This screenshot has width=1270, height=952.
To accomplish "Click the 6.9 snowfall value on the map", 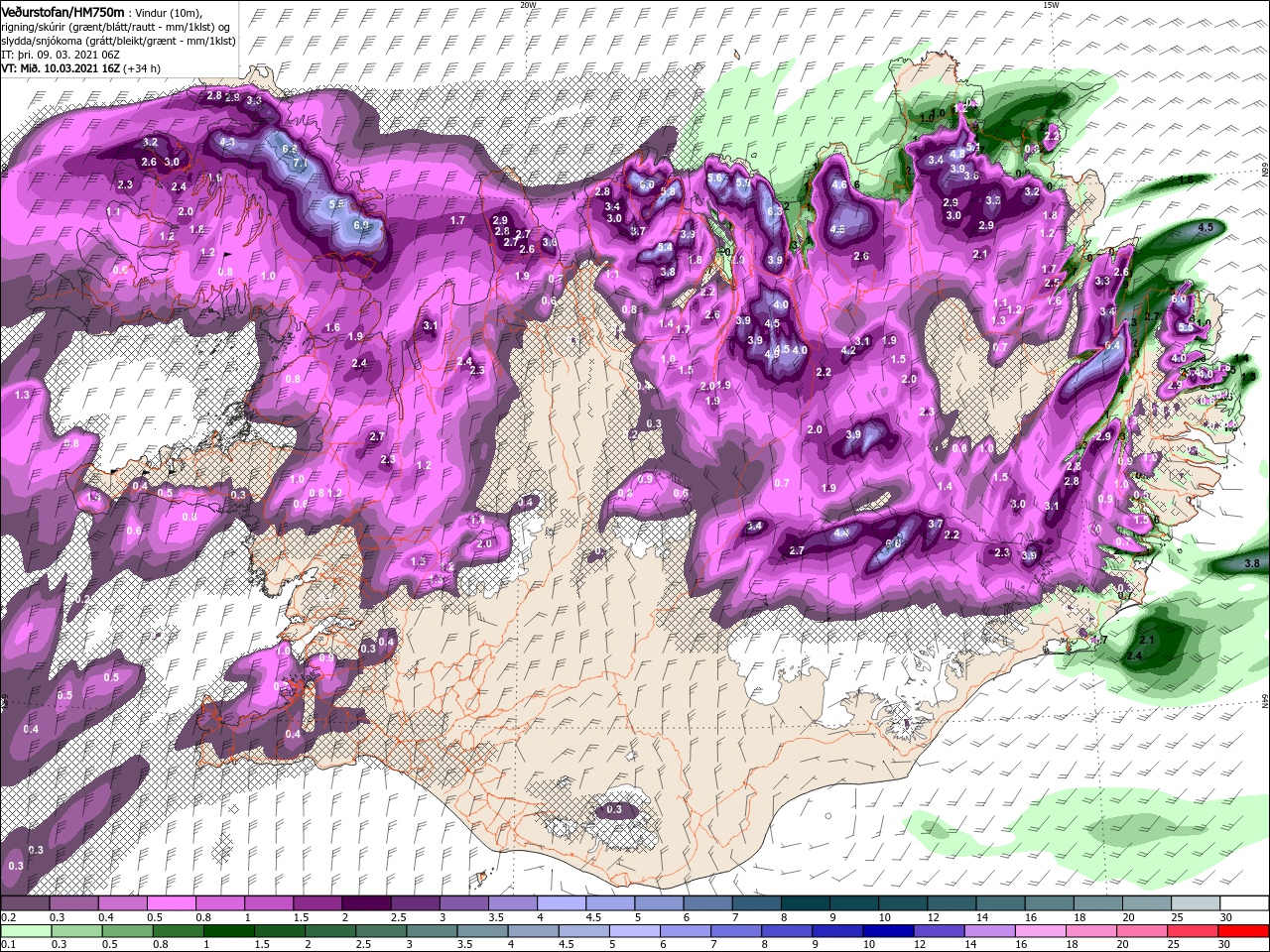I will pyautogui.click(x=360, y=225).
